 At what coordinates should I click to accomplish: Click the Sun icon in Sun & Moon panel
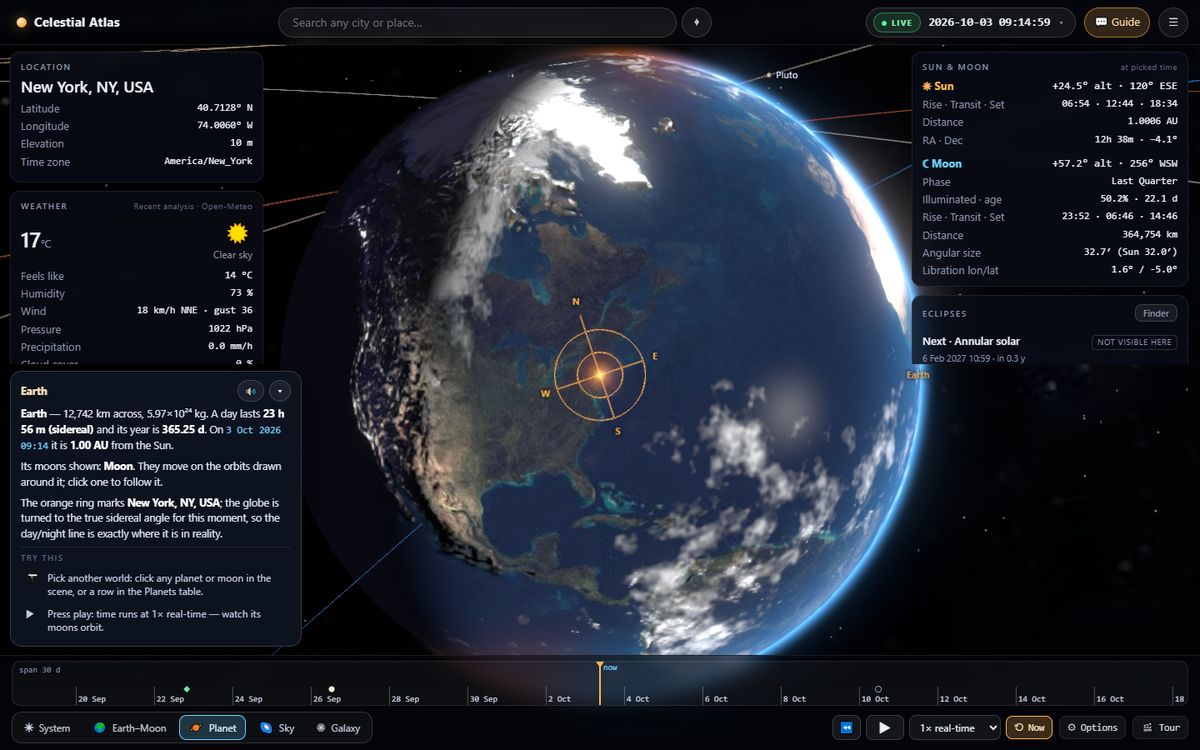[x=927, y=87]
